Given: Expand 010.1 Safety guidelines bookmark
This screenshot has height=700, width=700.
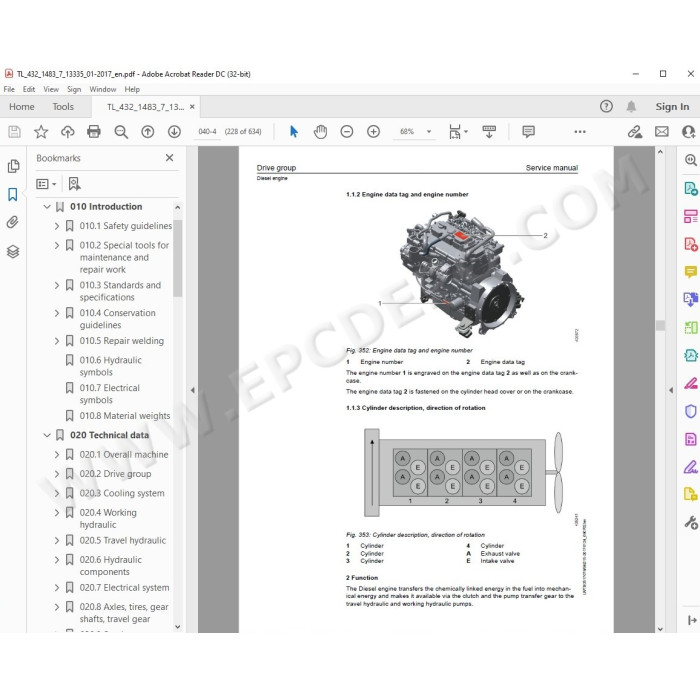Looking at the screenshot, I should [x=57, y=226].
